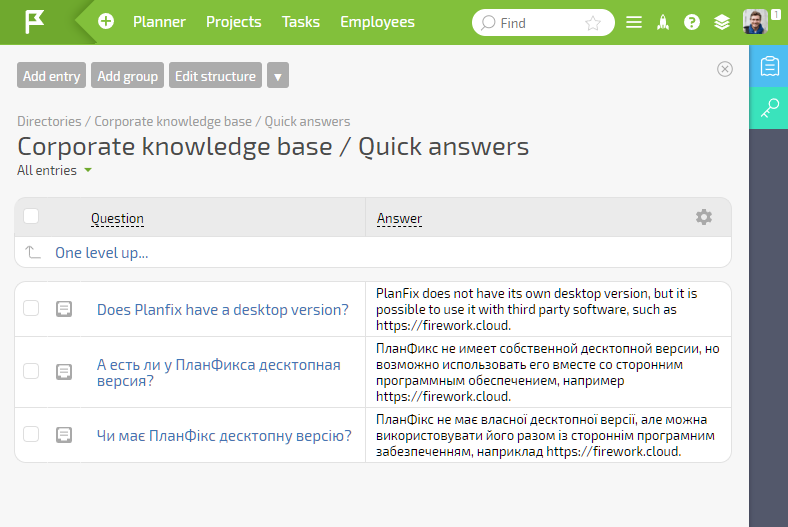
Task: Click the stacked layers icon
Action: tap(722, 22)
